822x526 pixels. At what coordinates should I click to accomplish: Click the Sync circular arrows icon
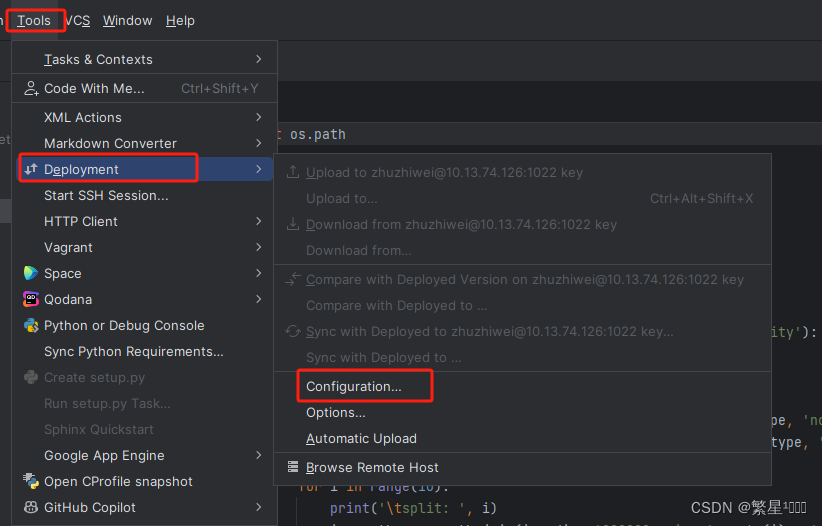(x=293, y=331)
